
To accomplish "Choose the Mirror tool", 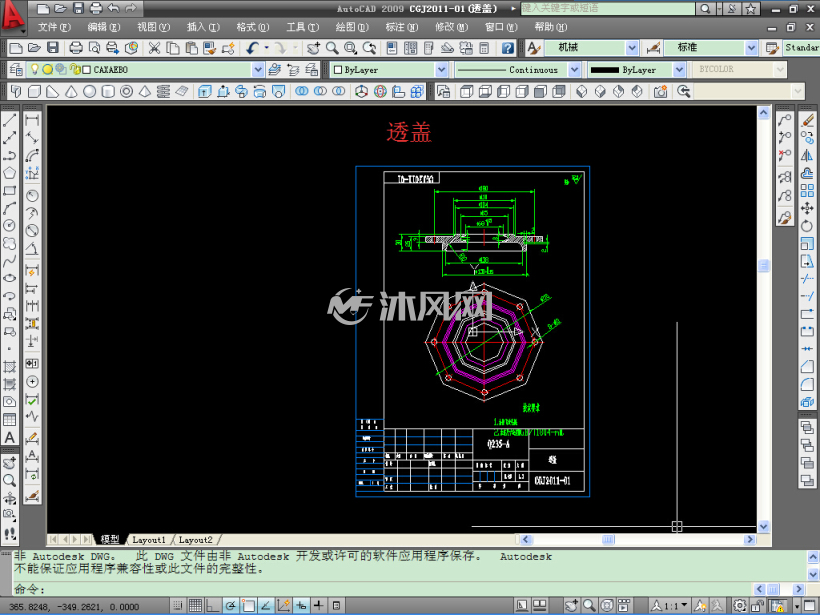I will click(x=807, y=155).
